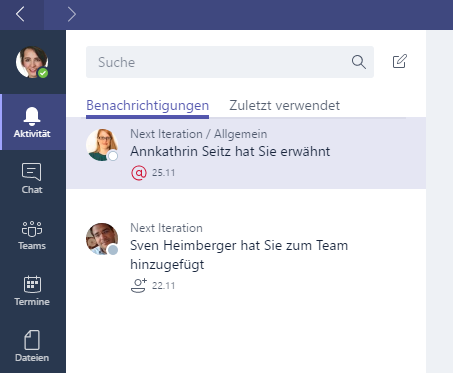Image resolution: width=453 pixels, height=373 pixels.
Task: Click the red @ mention icon
Action: click(x=139, y=173)
